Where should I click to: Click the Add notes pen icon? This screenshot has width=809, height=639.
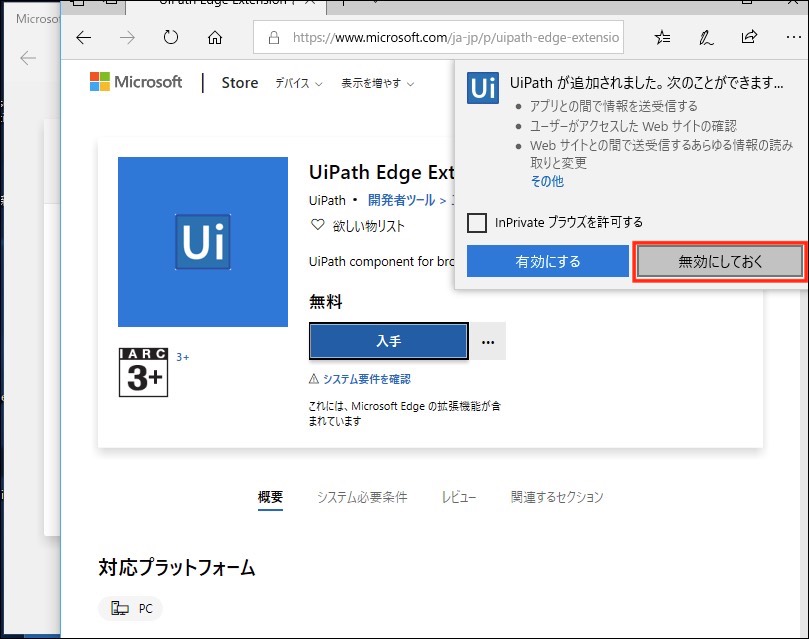point(706,38)
